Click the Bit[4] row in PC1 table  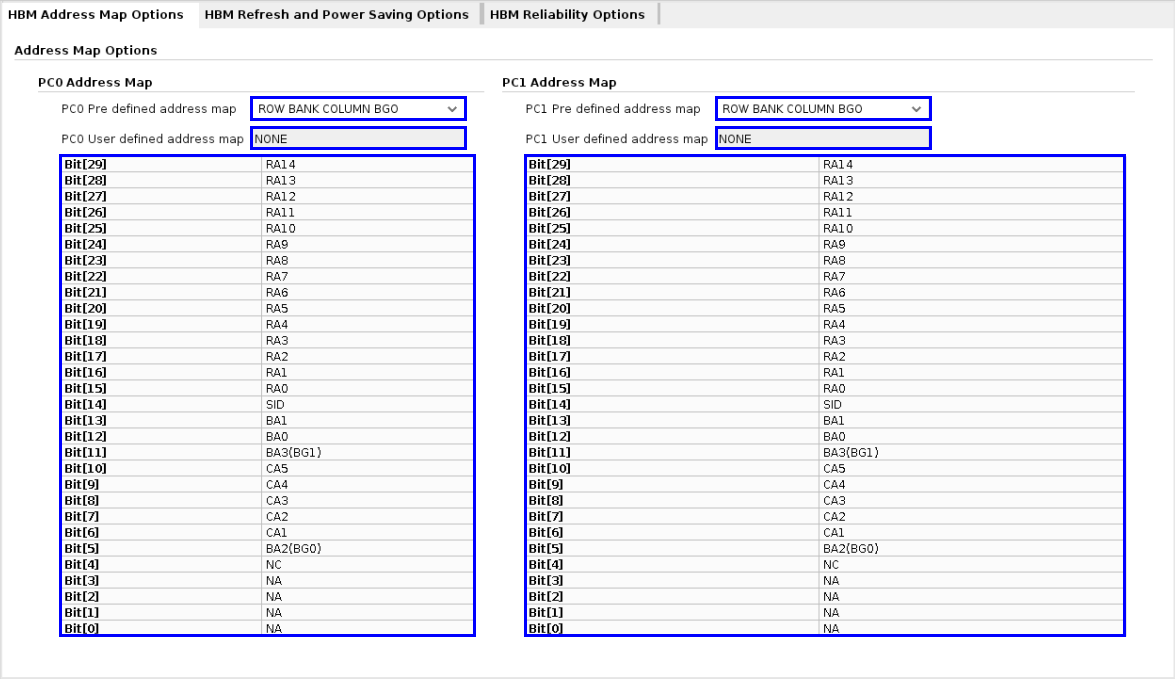pyautogui.click(x=672, y=564)
